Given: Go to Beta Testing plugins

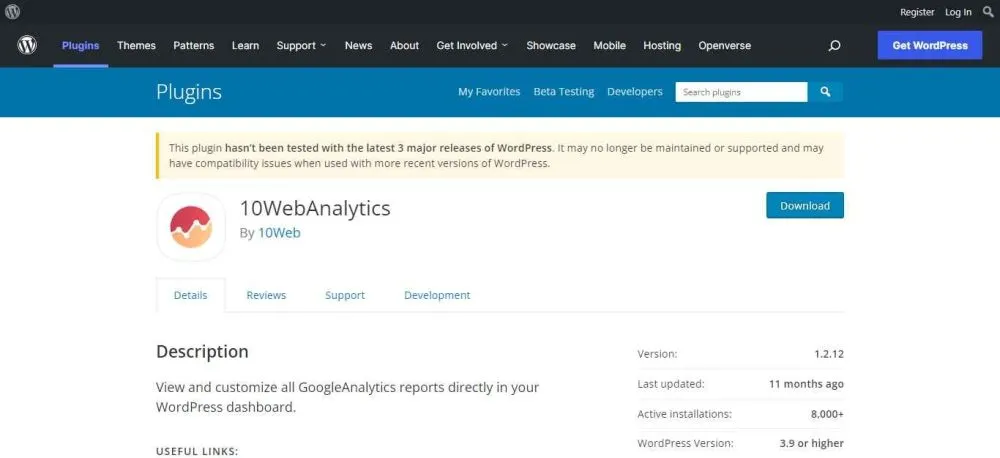Looking at the screenshot, I should 564,92.
